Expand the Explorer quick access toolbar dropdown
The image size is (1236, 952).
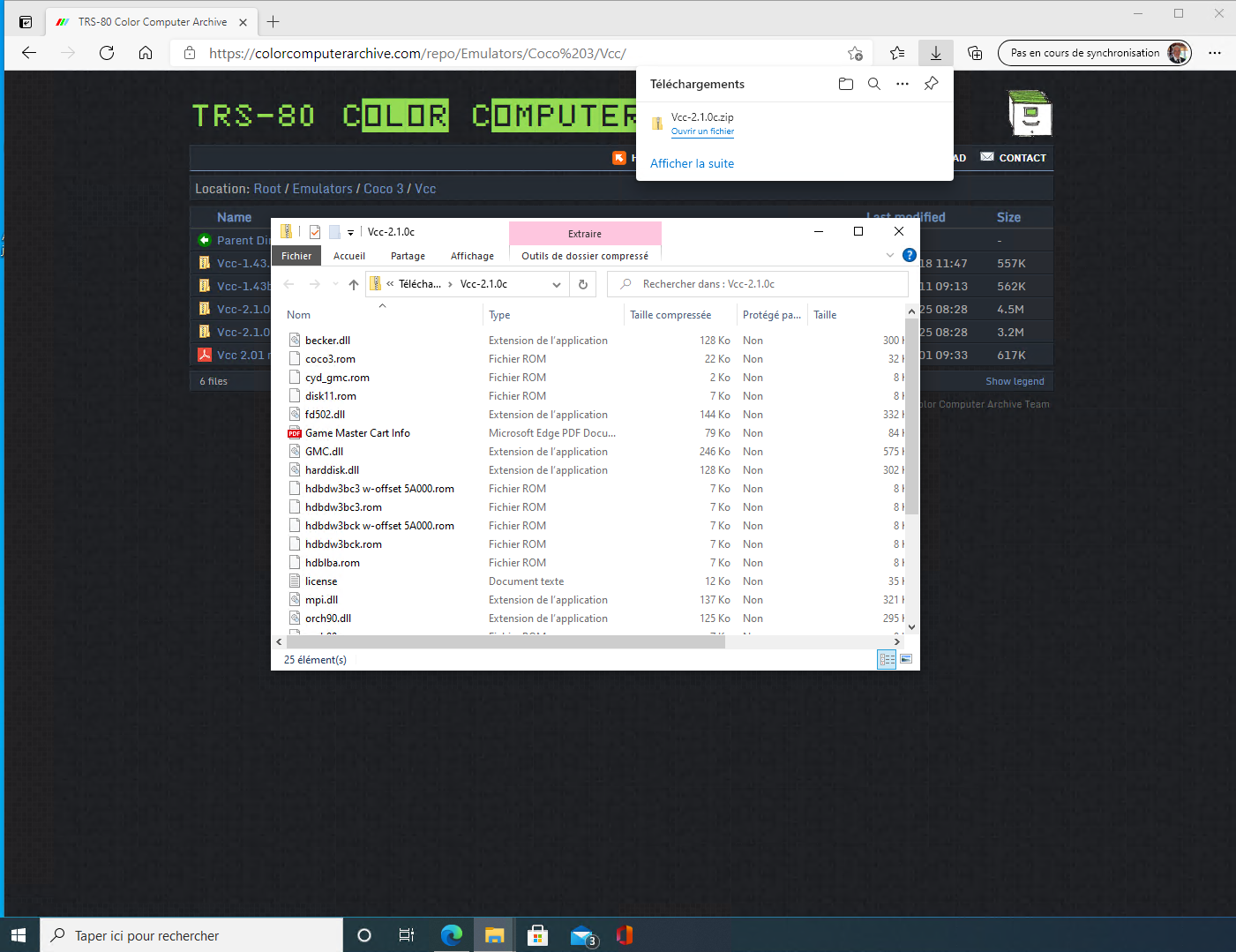coord(350,233)
